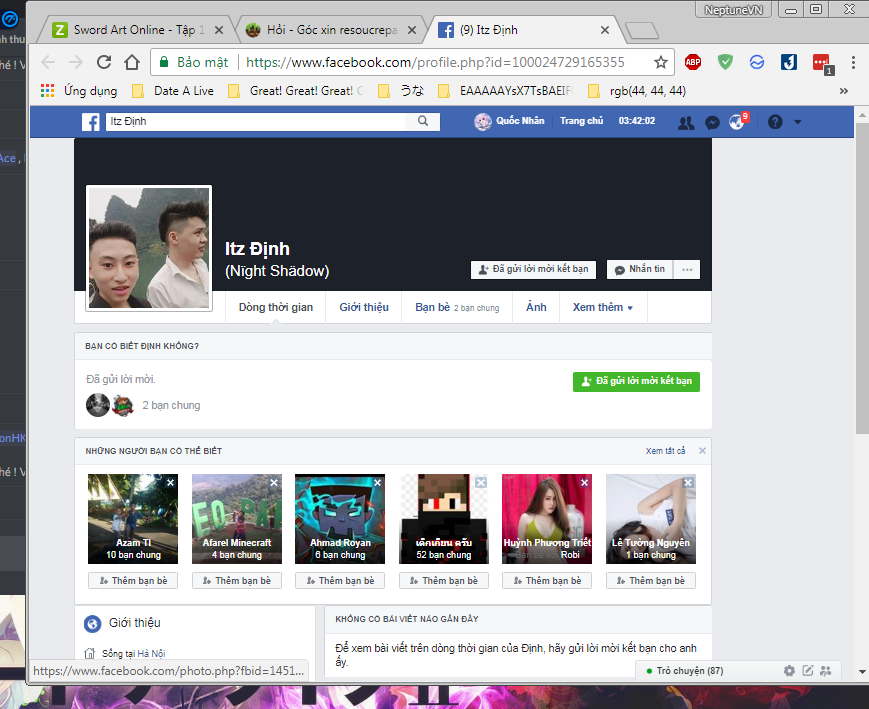This screenshot has height=709, width=869.
Task: Open friend requests icon in Facebook bar
Action: 686,122
